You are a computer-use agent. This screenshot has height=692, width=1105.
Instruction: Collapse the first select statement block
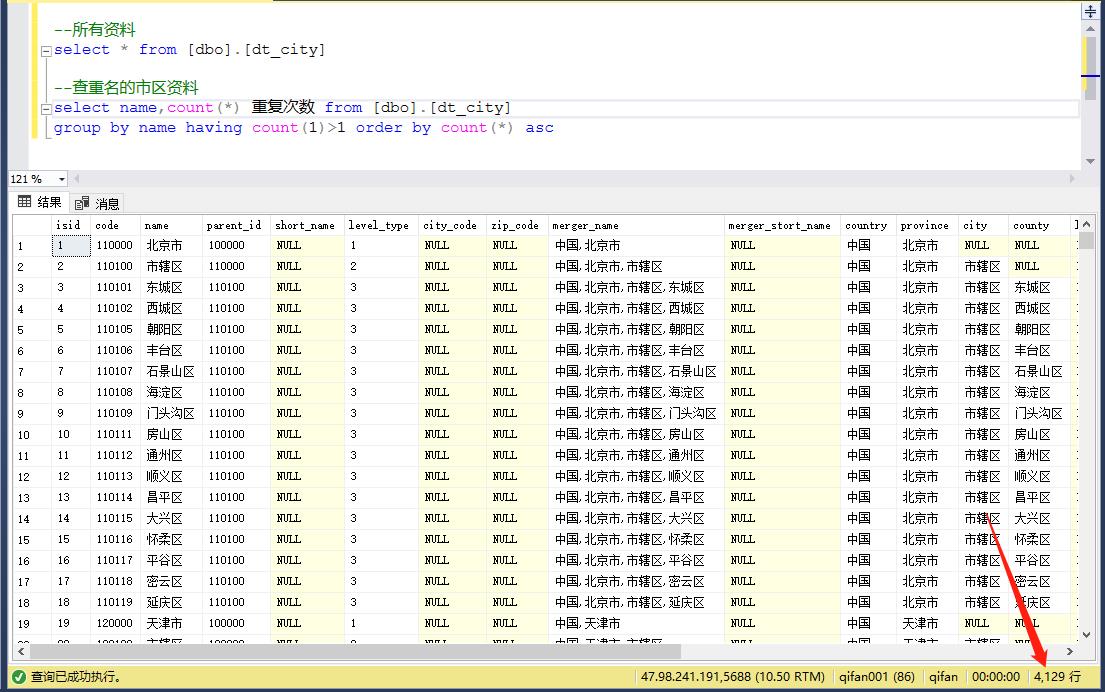46,50
